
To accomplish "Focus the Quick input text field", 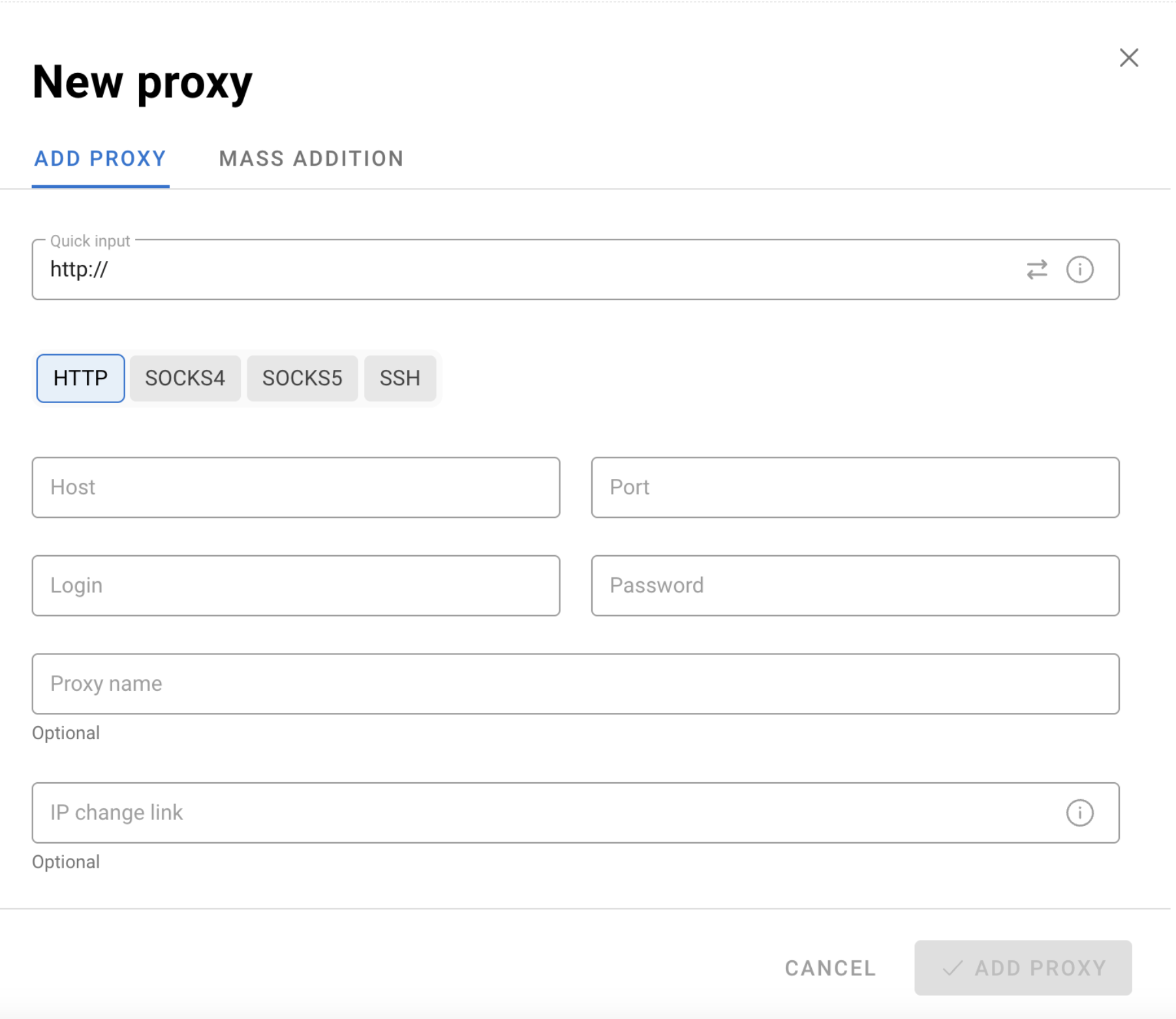I will (522, 269).
